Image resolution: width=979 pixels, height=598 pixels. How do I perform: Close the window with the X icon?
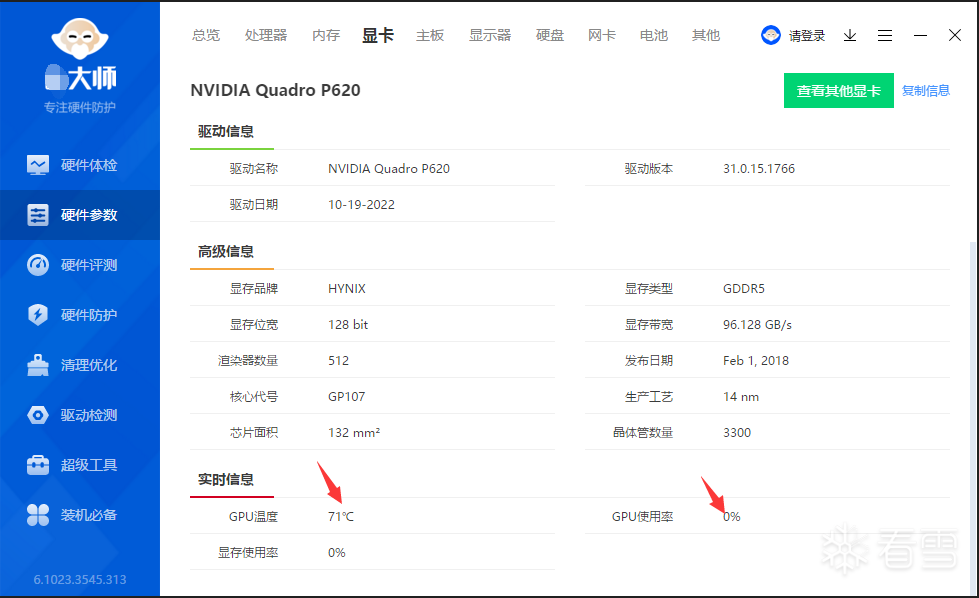pos(955,35)
